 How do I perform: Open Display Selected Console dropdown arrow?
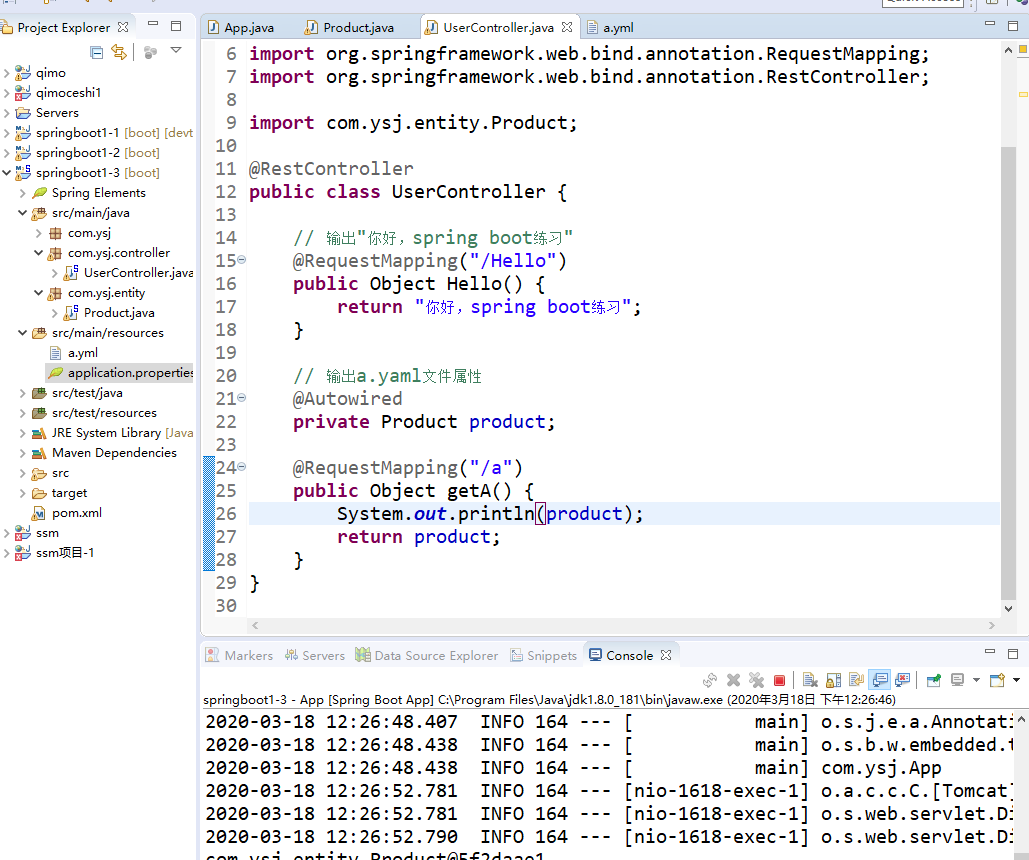pyautogui.click(x=976, y=680)
